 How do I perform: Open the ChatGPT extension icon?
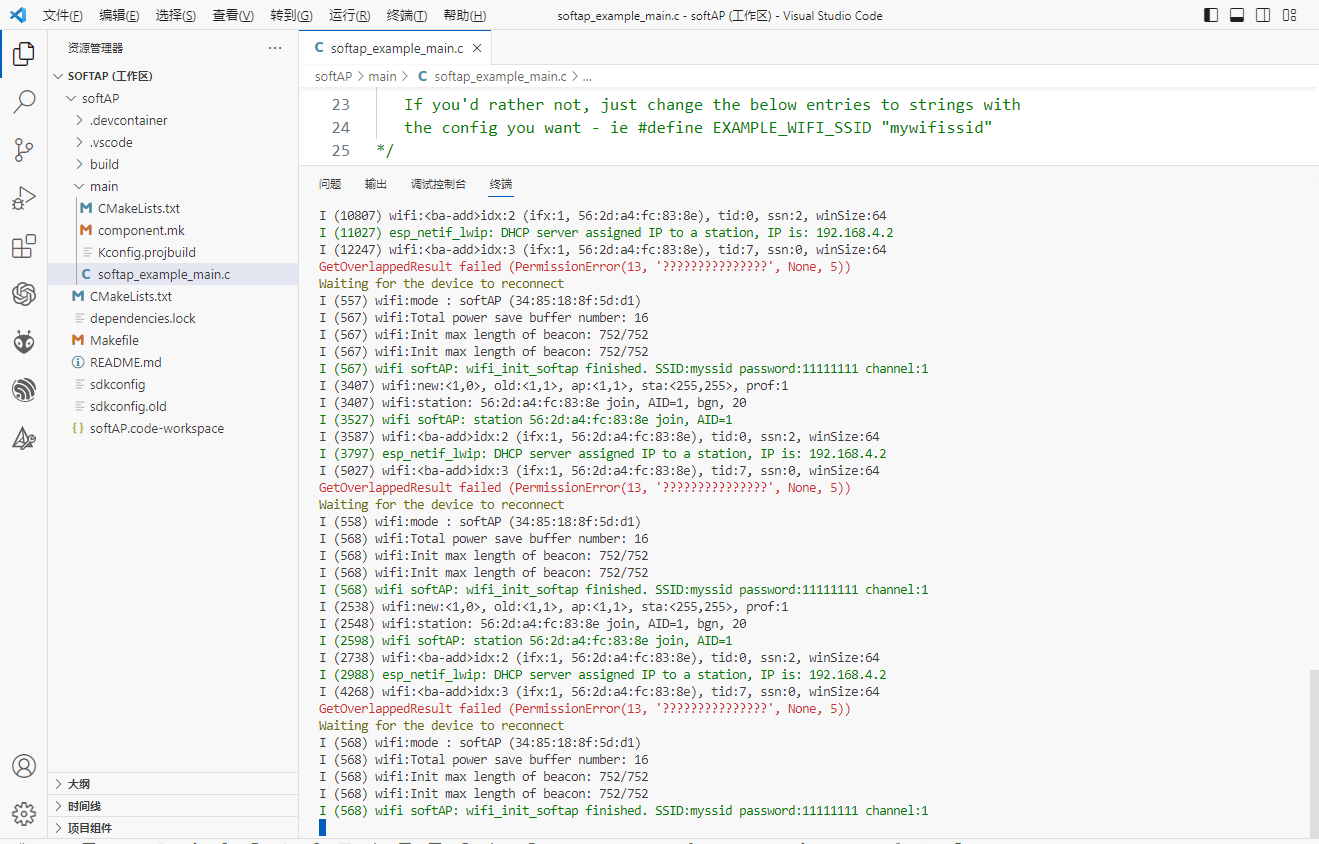point(24,294)
